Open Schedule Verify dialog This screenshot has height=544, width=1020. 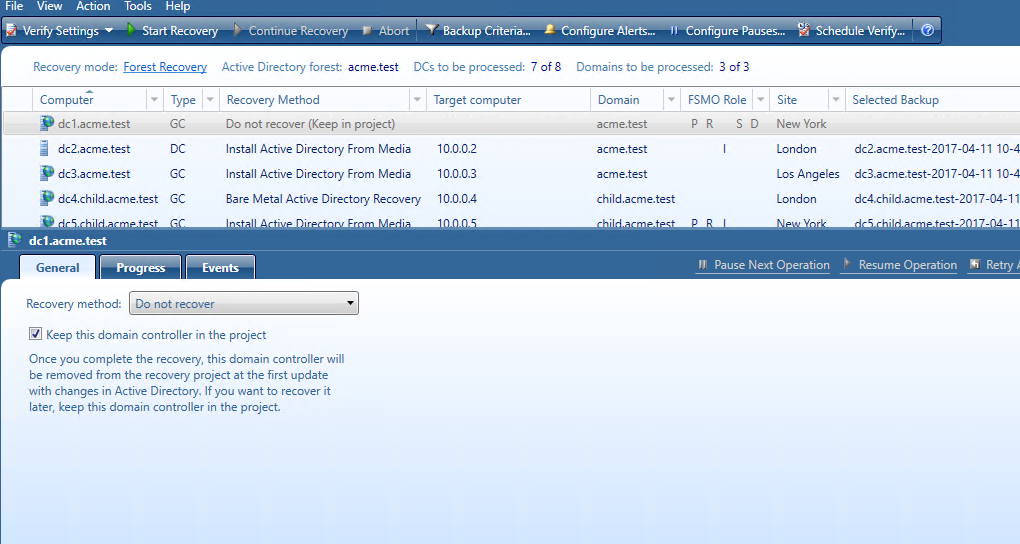(860, 31)
